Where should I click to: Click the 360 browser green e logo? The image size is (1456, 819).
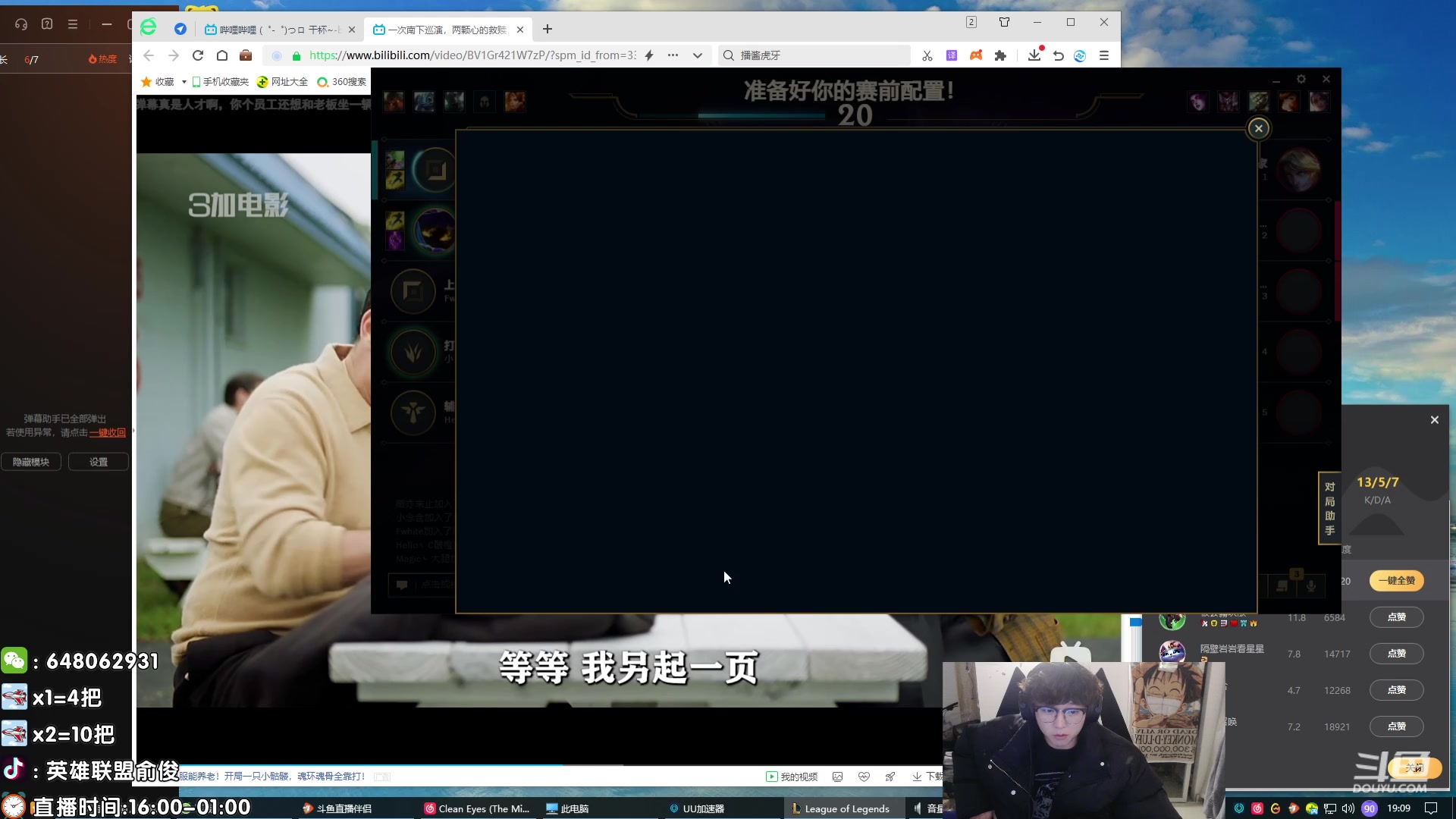click(149, 27)
